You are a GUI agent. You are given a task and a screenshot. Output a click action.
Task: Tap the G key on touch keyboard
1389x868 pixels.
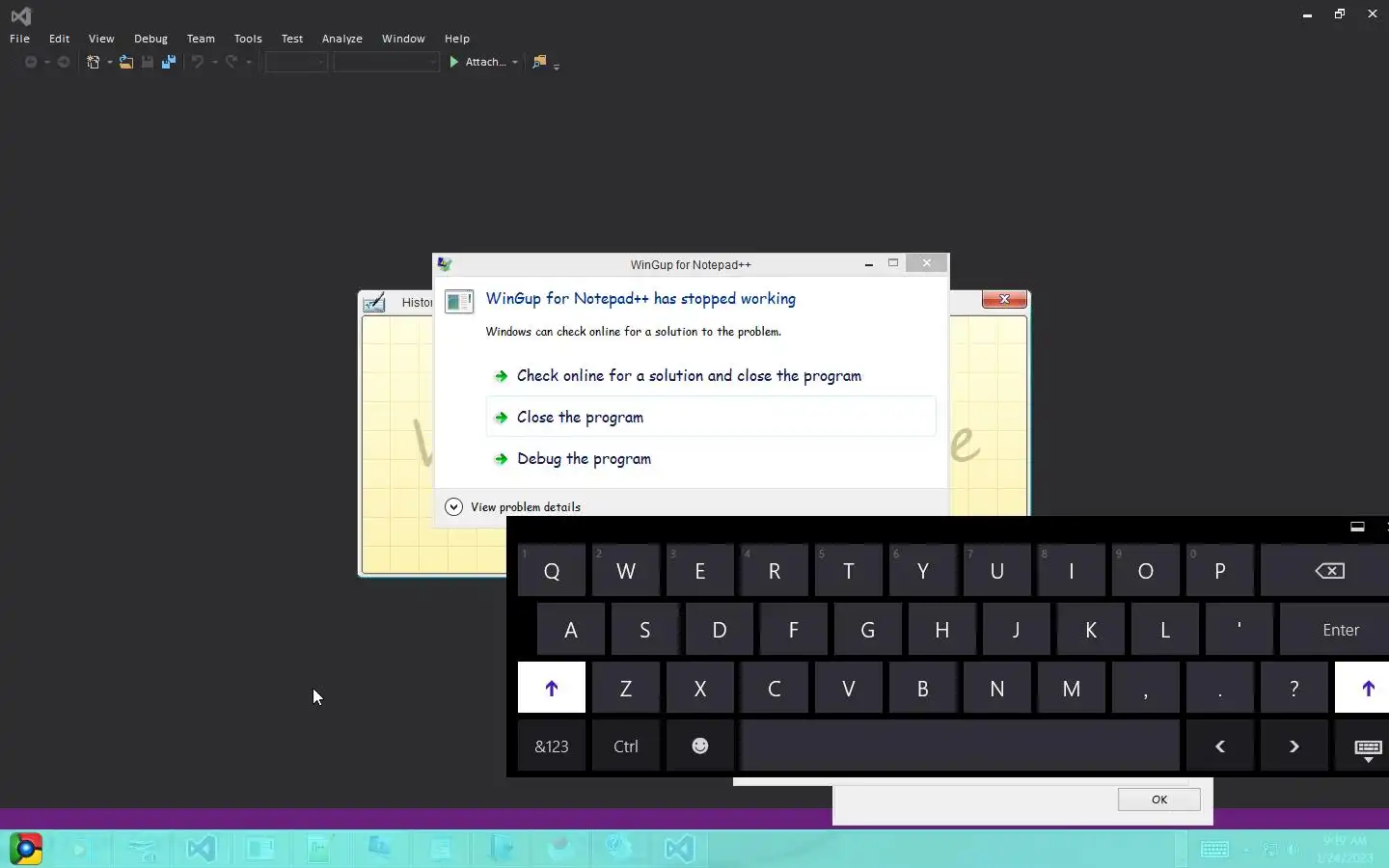tap(868, 630)
